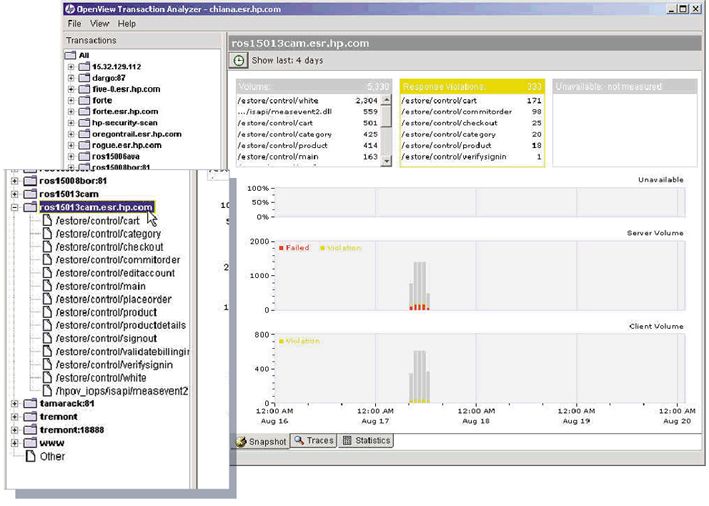Click the ros15013cam folder icon
This screenshot has height=506, width=709.
30,194
